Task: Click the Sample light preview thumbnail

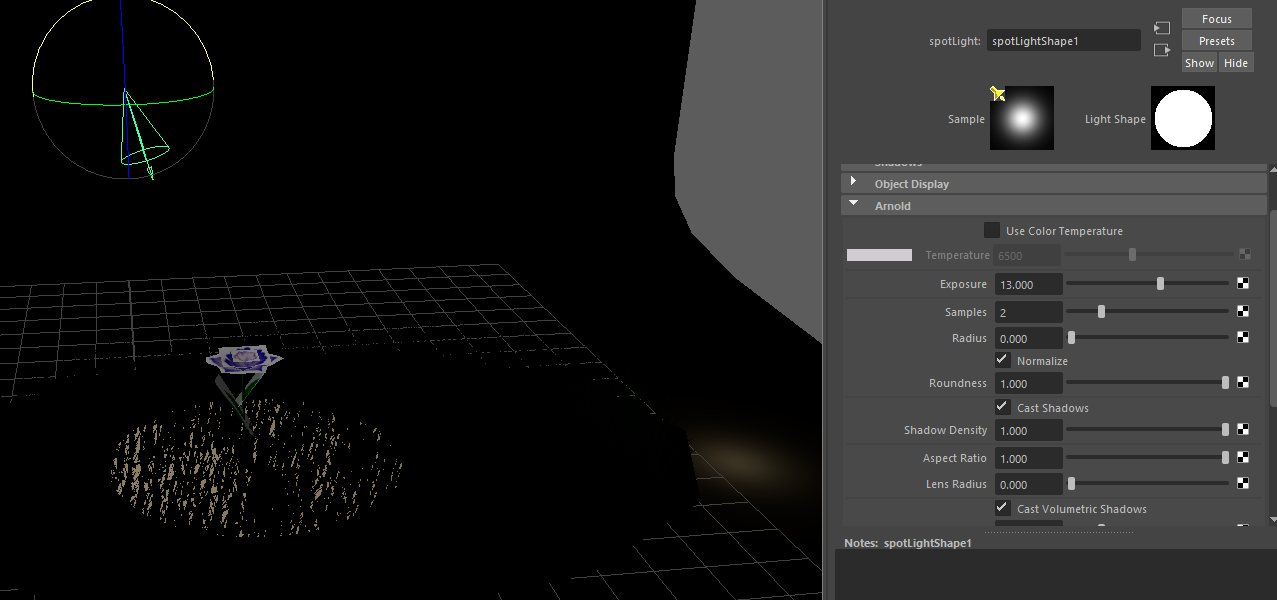Action: (1022, 118)
